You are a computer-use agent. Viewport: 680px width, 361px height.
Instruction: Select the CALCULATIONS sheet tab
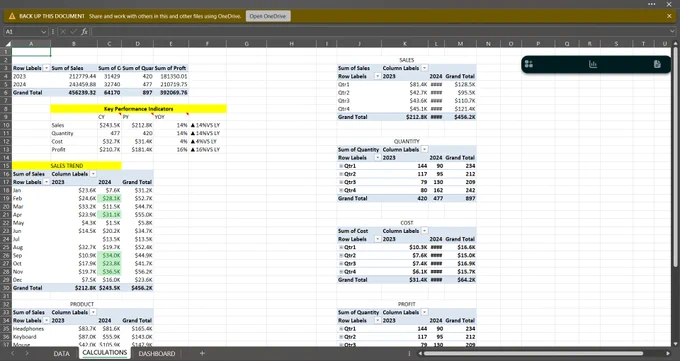tap(105, 353)
